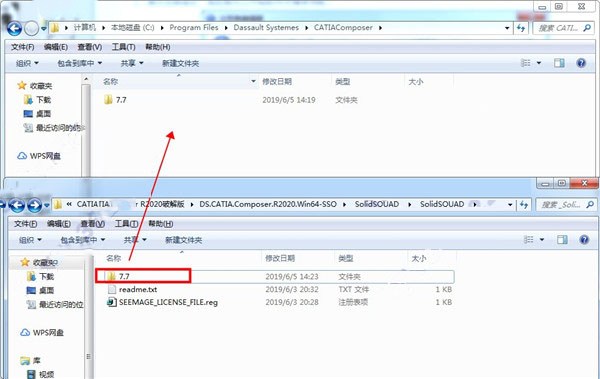Open 下载 in top window sidebar
Screen dimensions: 600x379
point(38,100)
